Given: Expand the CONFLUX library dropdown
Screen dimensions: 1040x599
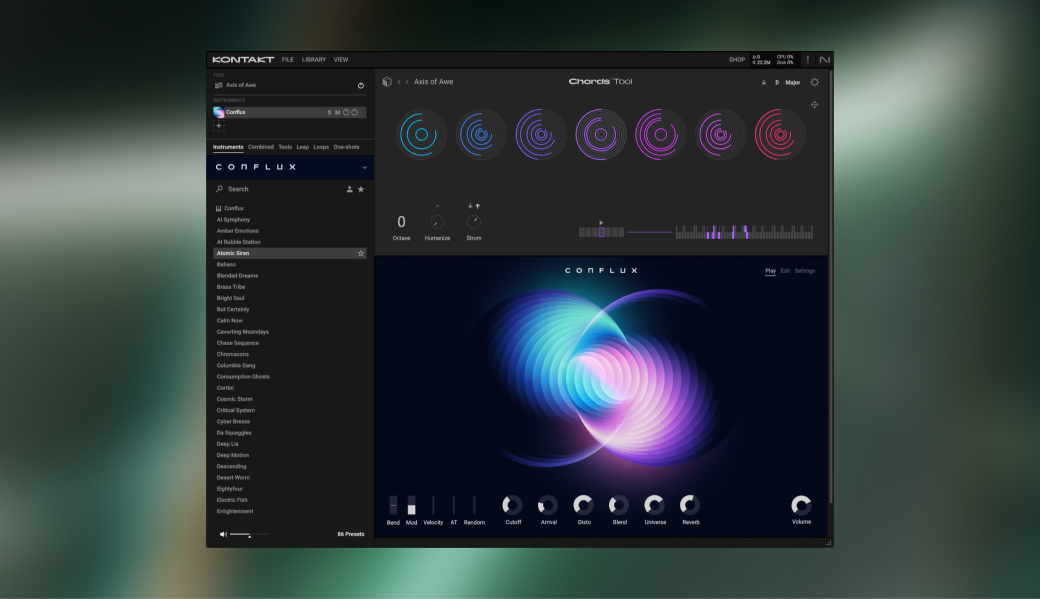Looking at the screenshot, I should pos(364,167).
